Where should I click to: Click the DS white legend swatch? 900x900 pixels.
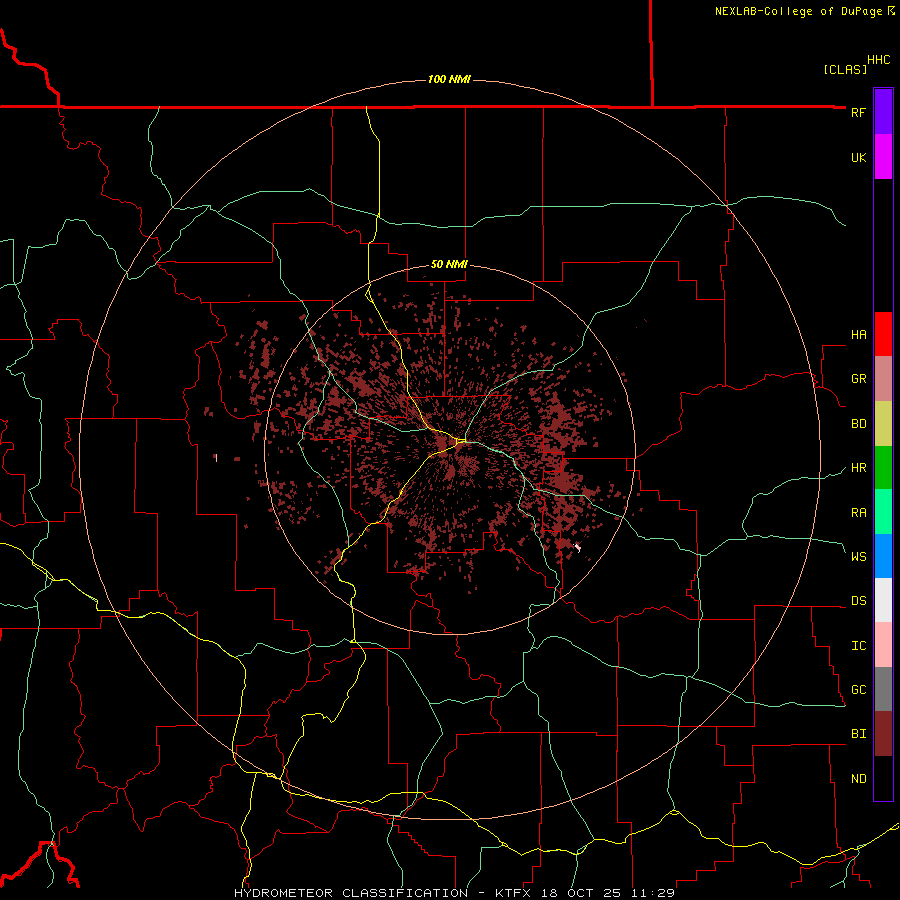coord(883,600)
